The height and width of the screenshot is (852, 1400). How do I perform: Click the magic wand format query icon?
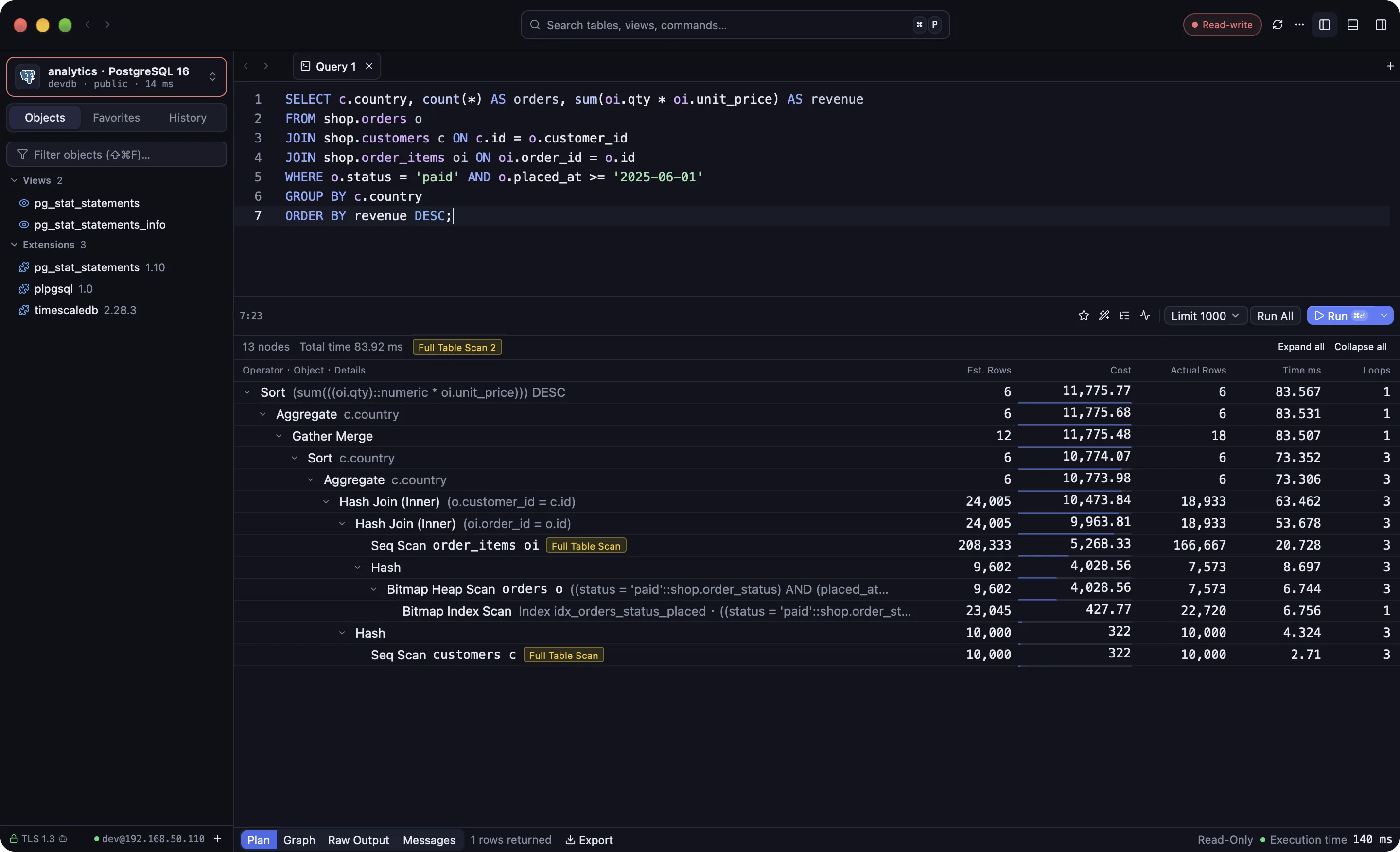tap(1104, 316)
